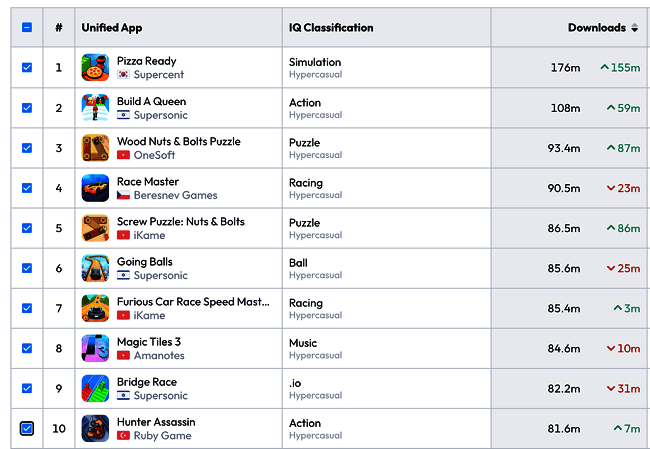Open the Build A Queen app icon

(x=96, y=108)
